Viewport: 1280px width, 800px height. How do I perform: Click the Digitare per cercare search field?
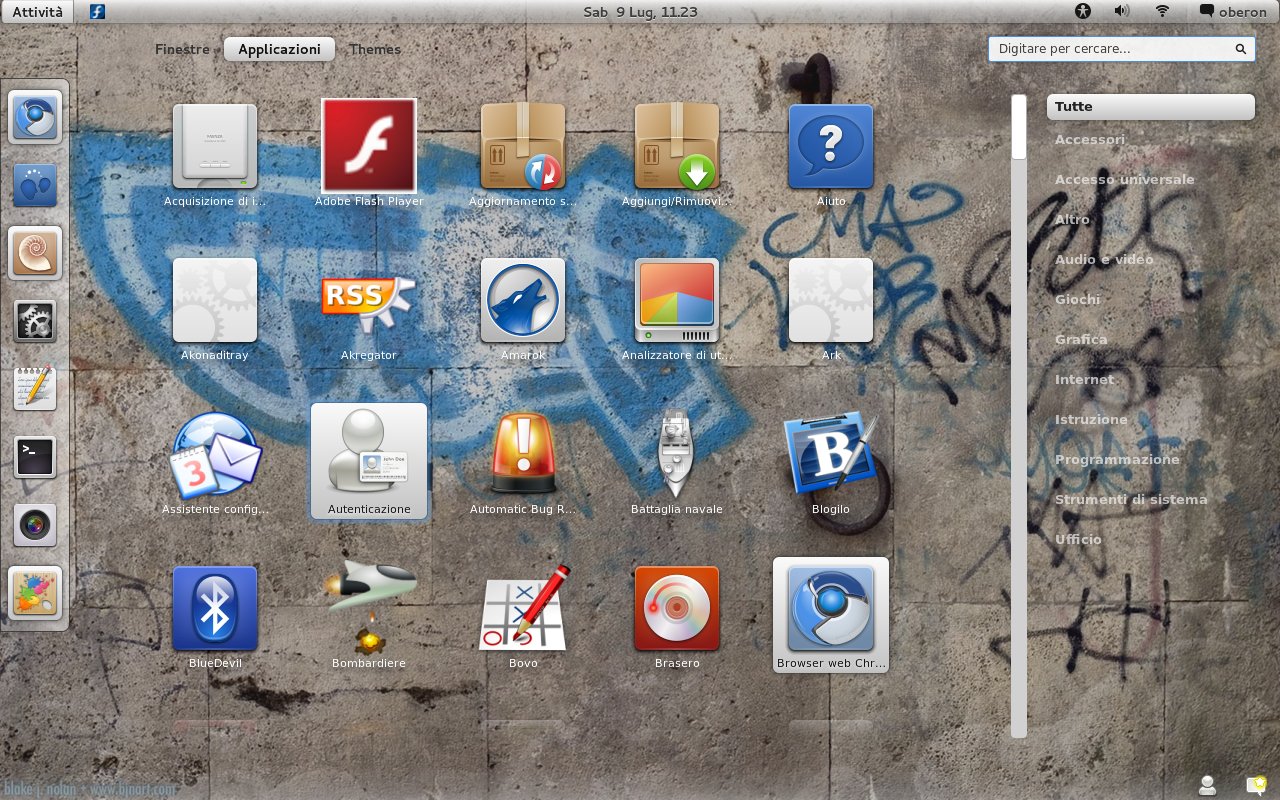tap(1122, 49)
